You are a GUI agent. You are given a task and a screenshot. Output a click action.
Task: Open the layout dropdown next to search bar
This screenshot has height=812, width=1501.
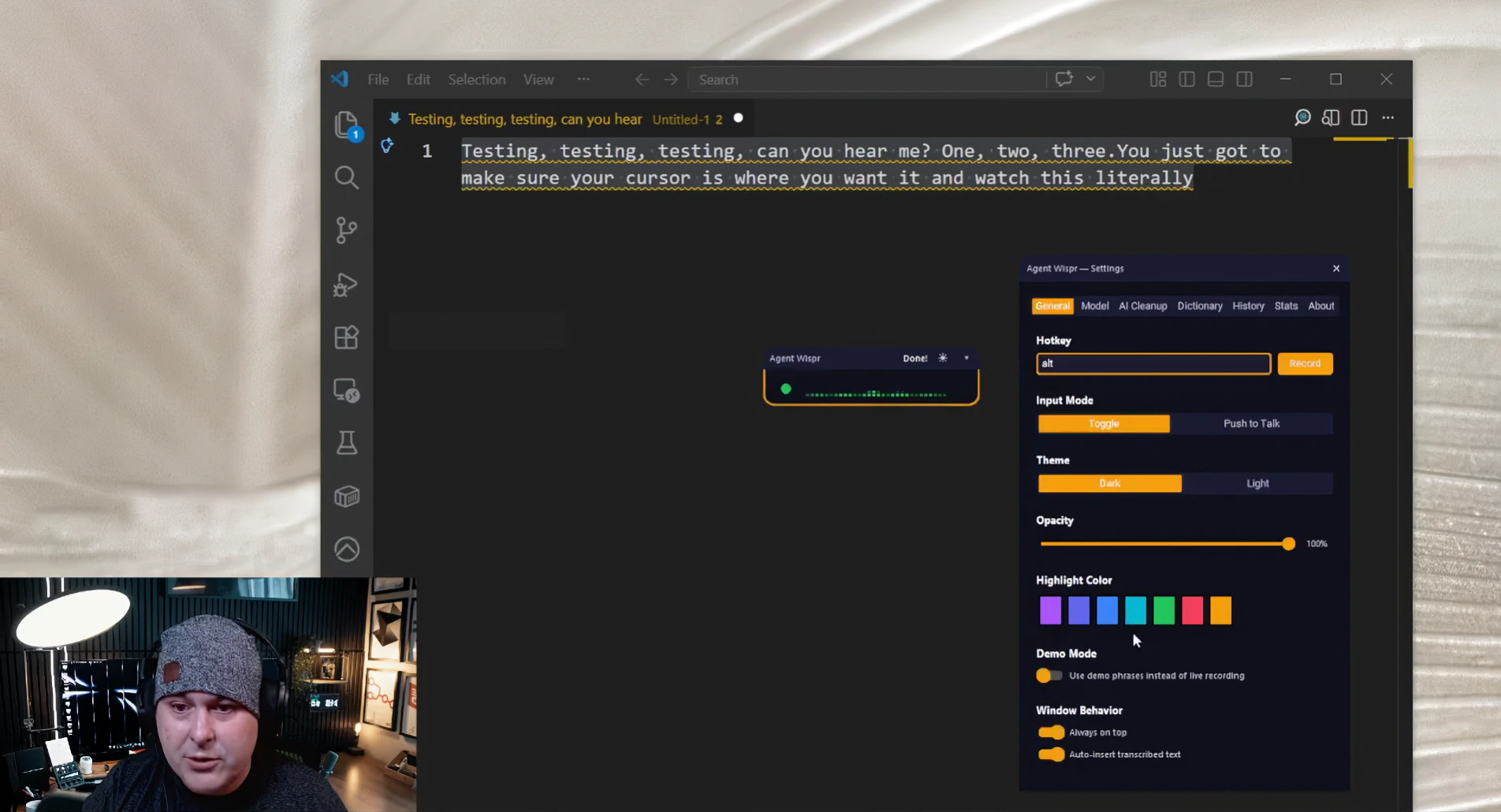(1090, 79)
